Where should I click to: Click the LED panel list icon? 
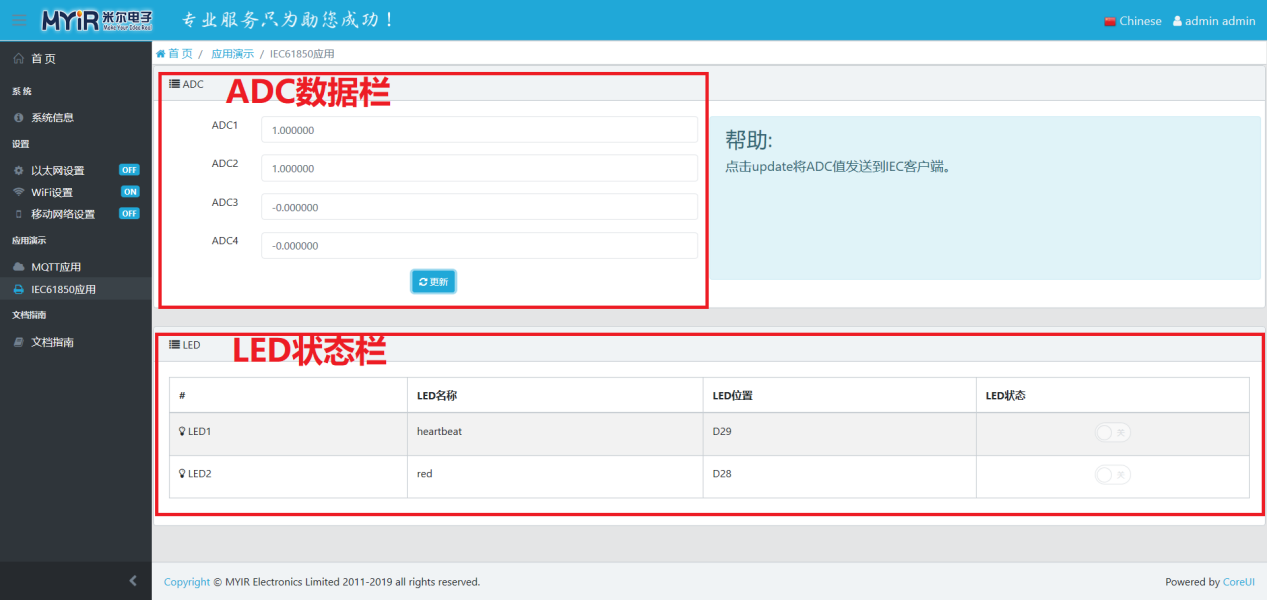pyautogui.click(x=175, y=345)
